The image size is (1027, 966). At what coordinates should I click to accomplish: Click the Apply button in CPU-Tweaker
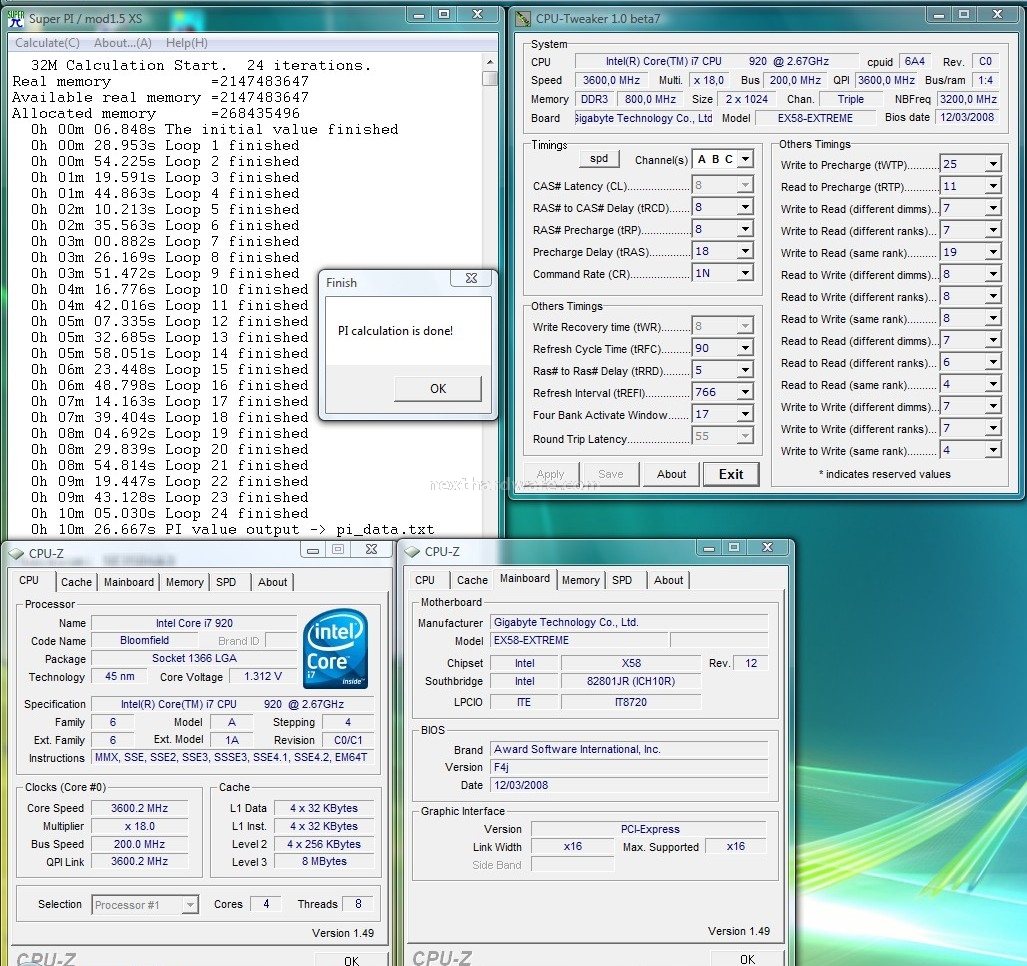[x=550, y=474]
